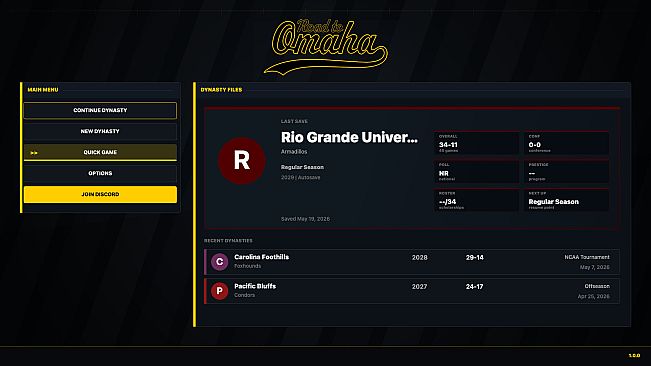Viewport: 651px width, 366px height.
Task: Click the Road to Omaha logo
Action: (326, 46)
